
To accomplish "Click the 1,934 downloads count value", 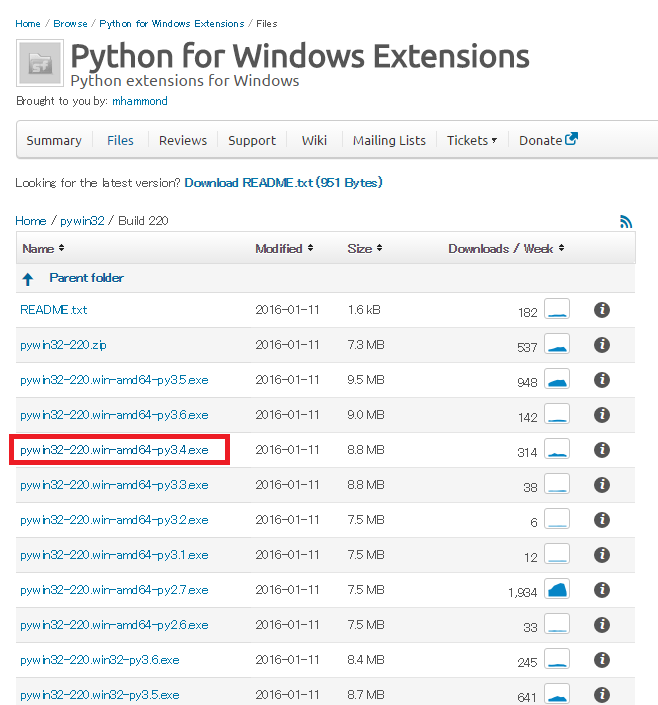I will 523,593.
